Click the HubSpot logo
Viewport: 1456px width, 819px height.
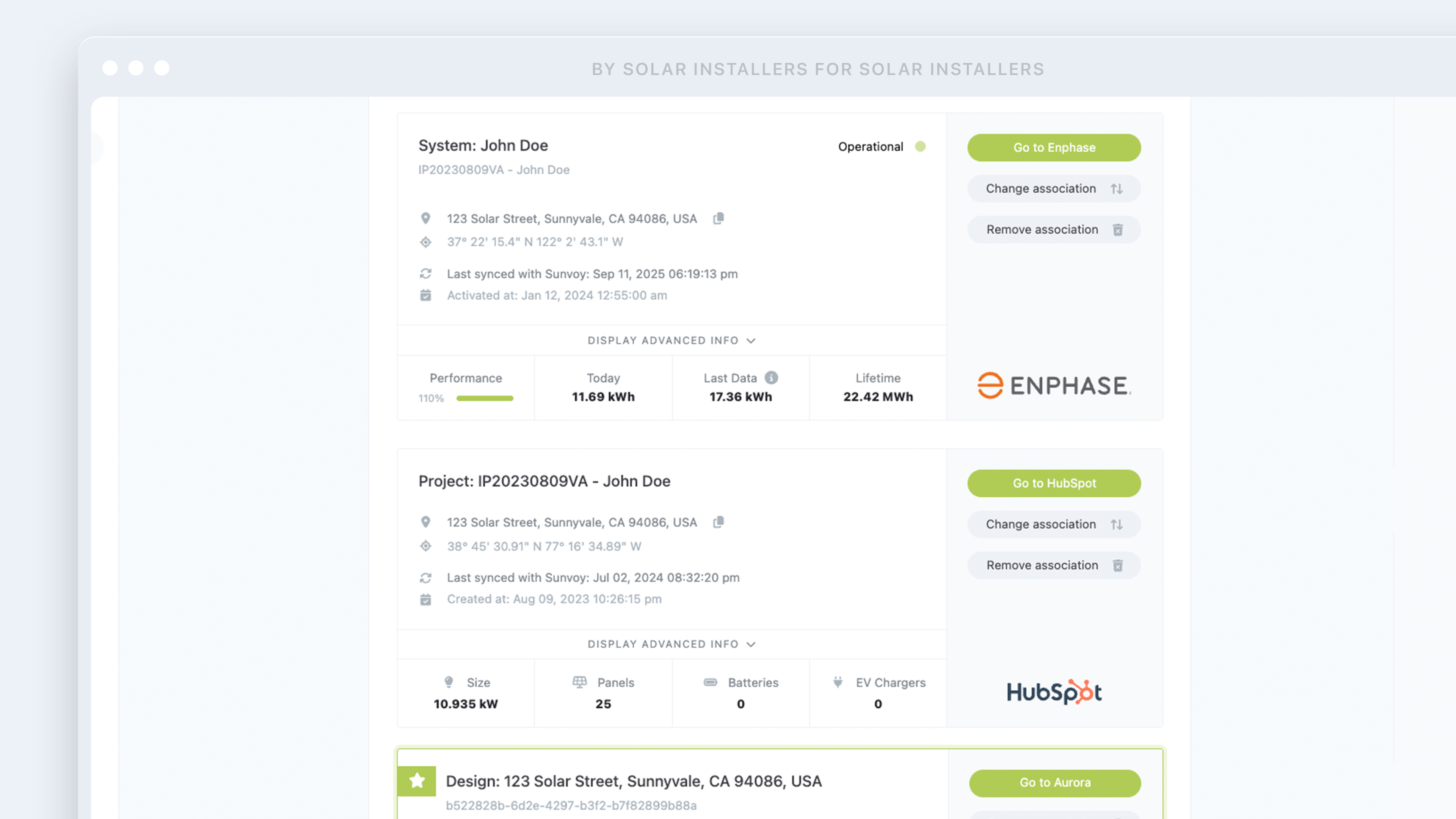1054,692
